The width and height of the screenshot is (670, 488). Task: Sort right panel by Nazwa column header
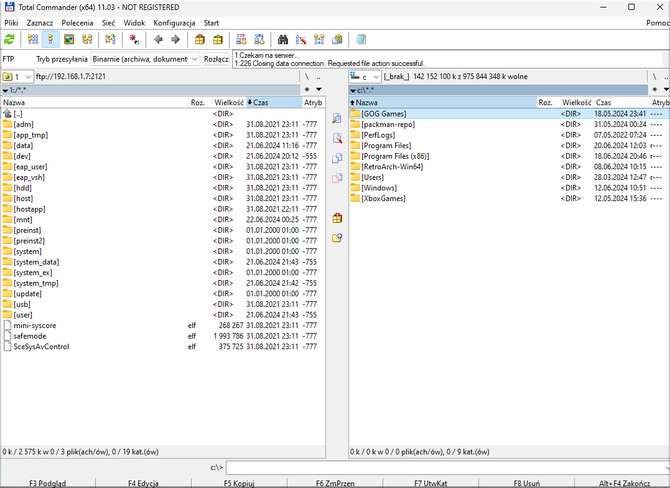(x=443, y=103)
